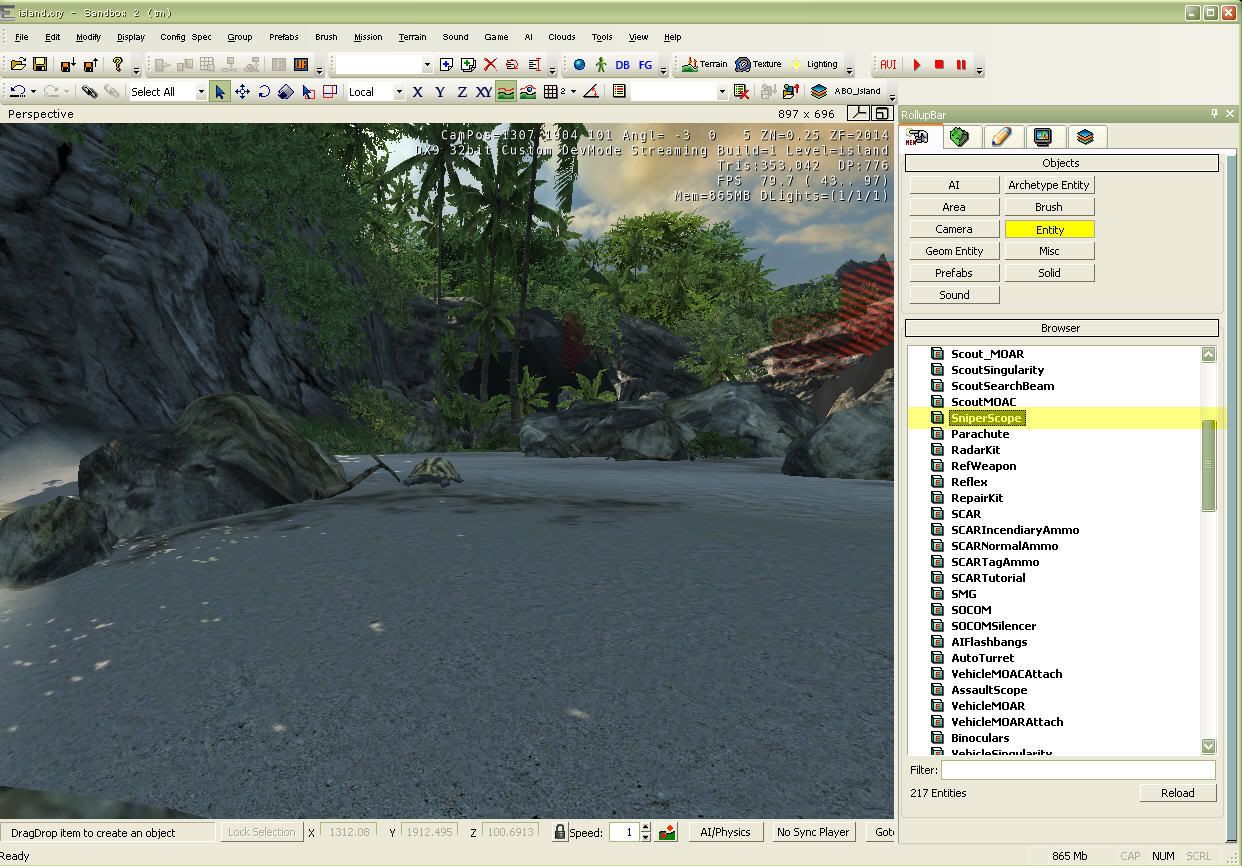Select the Rotate object tool
This screenshot has height=866, width=1242.
(x=264, y=92)
